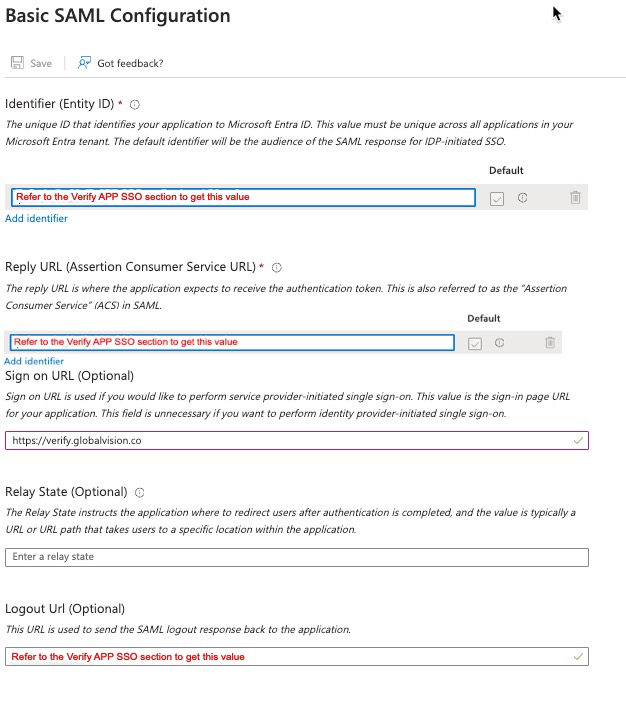Viewport: 626px width, 722px height.
Task: Click Add identifier under the Identifier field
Action: click(37, 218)
